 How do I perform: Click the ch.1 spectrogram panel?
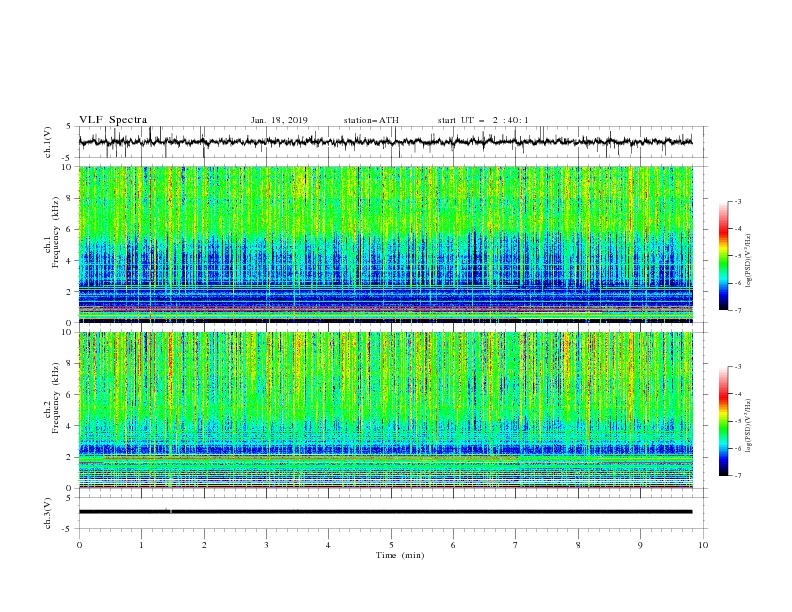tap(385, 244)
